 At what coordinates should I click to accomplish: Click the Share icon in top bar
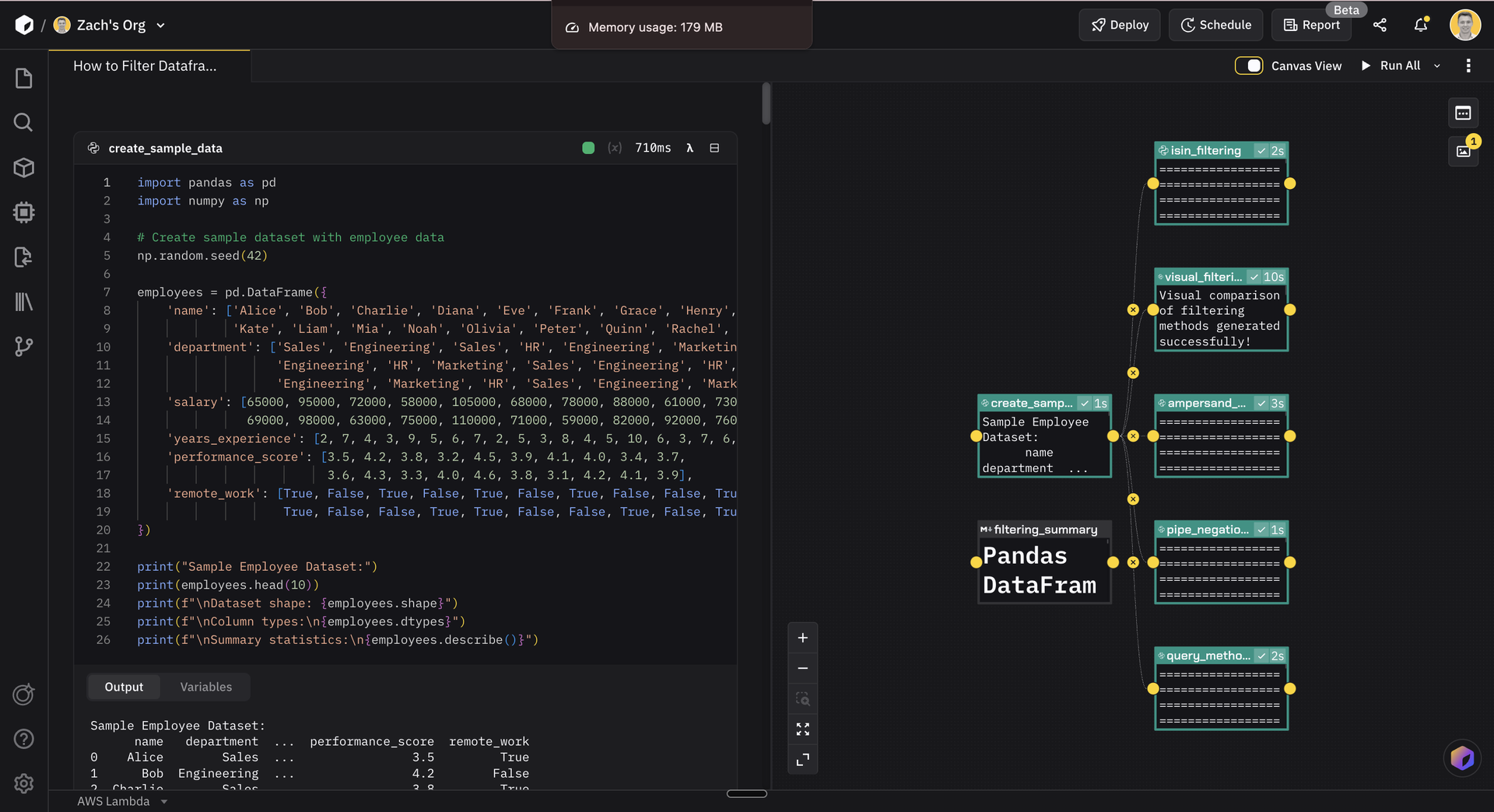1380,25
